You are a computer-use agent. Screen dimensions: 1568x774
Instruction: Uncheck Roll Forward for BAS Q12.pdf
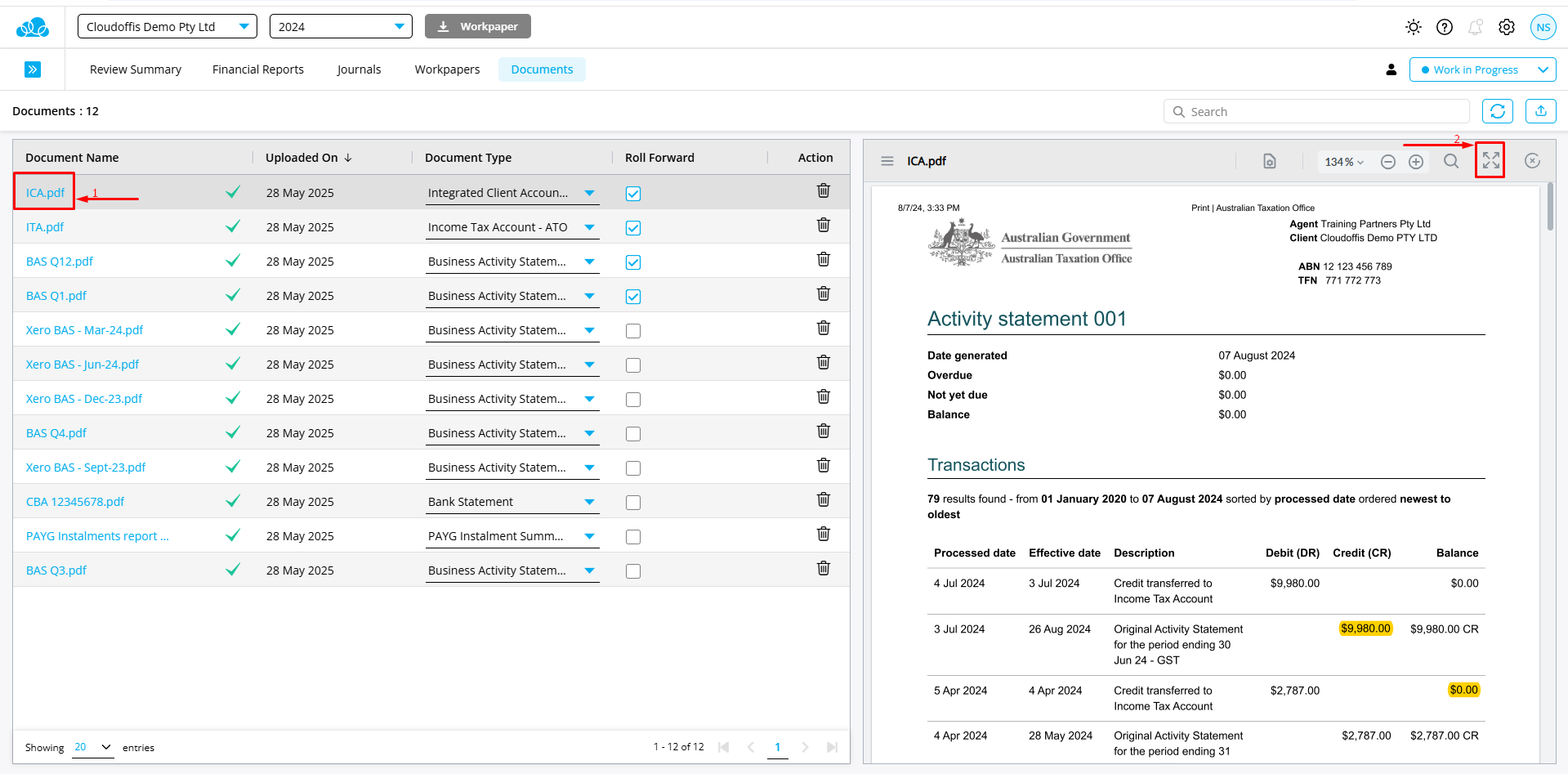point(633,262)
